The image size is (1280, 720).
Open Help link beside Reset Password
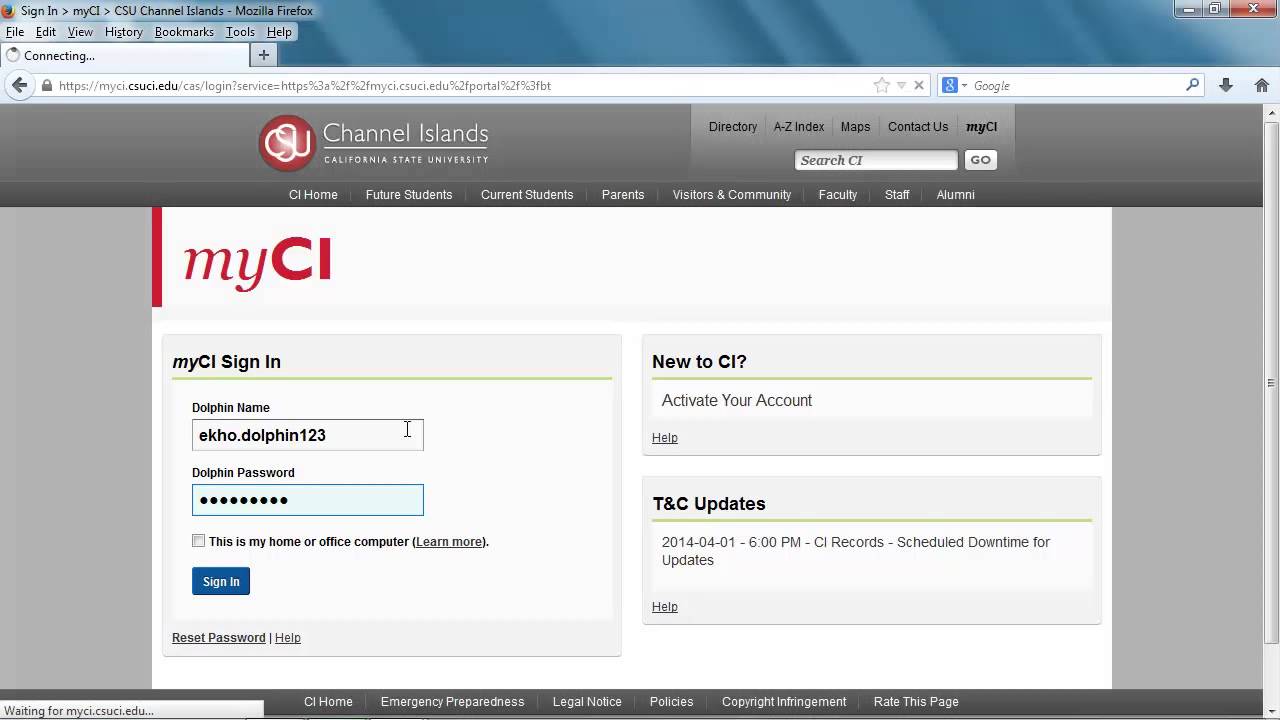coord(288,638)
